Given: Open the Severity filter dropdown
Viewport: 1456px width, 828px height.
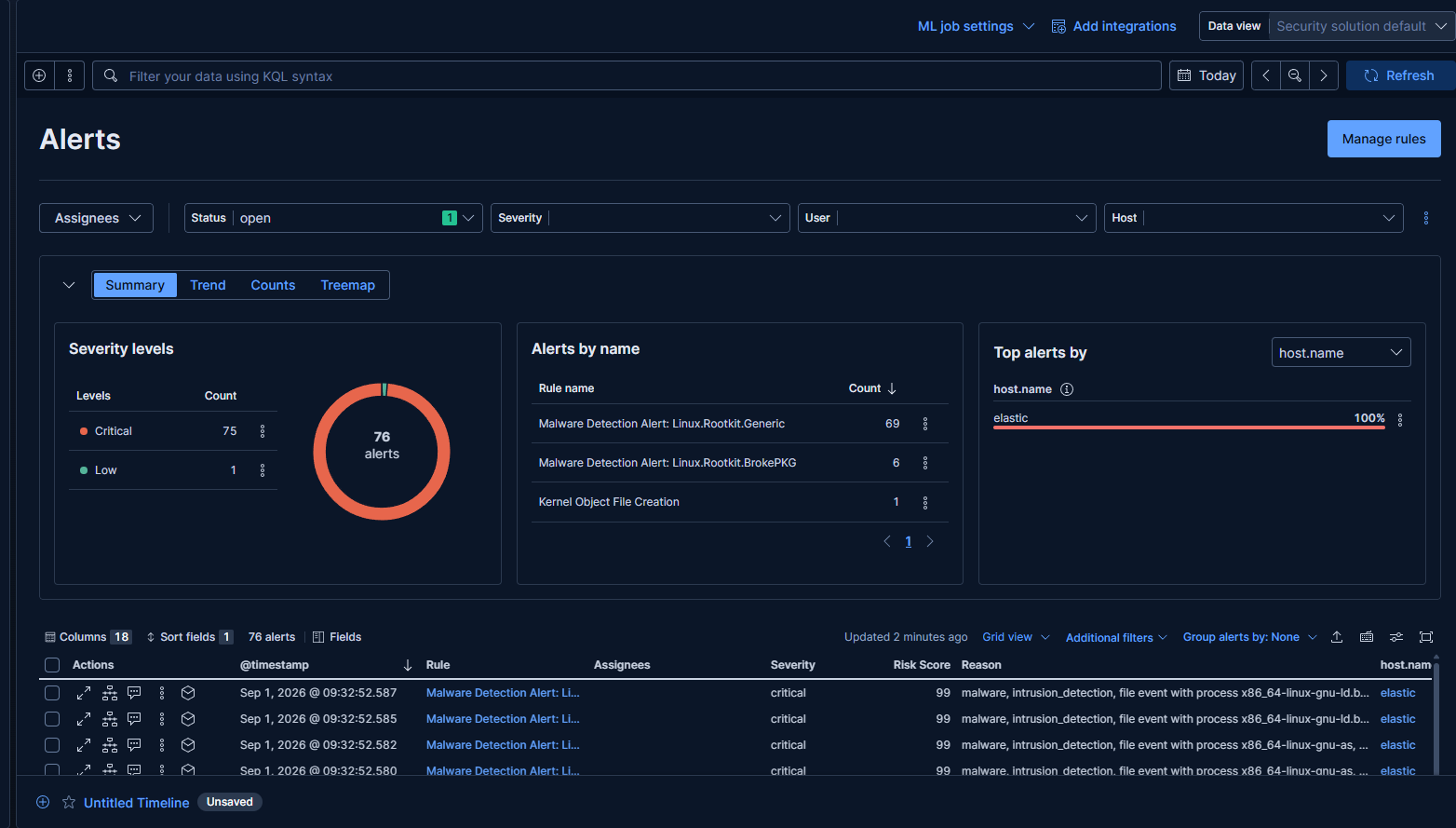Looking at the screenshot, I should (x=640, y=218).
